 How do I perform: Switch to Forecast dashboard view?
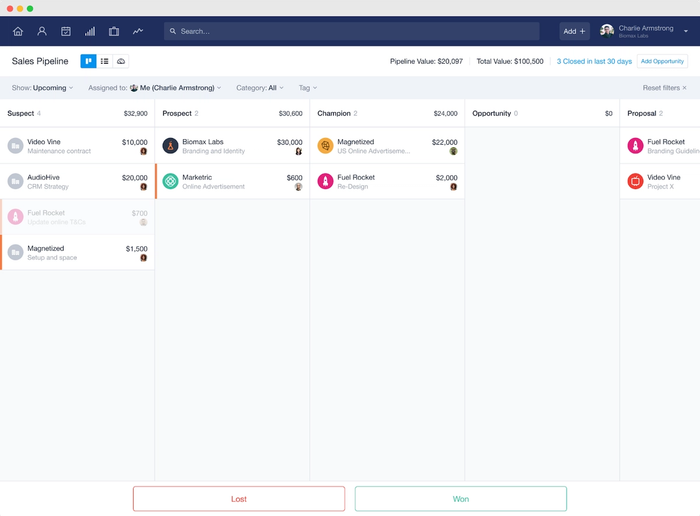121,61
